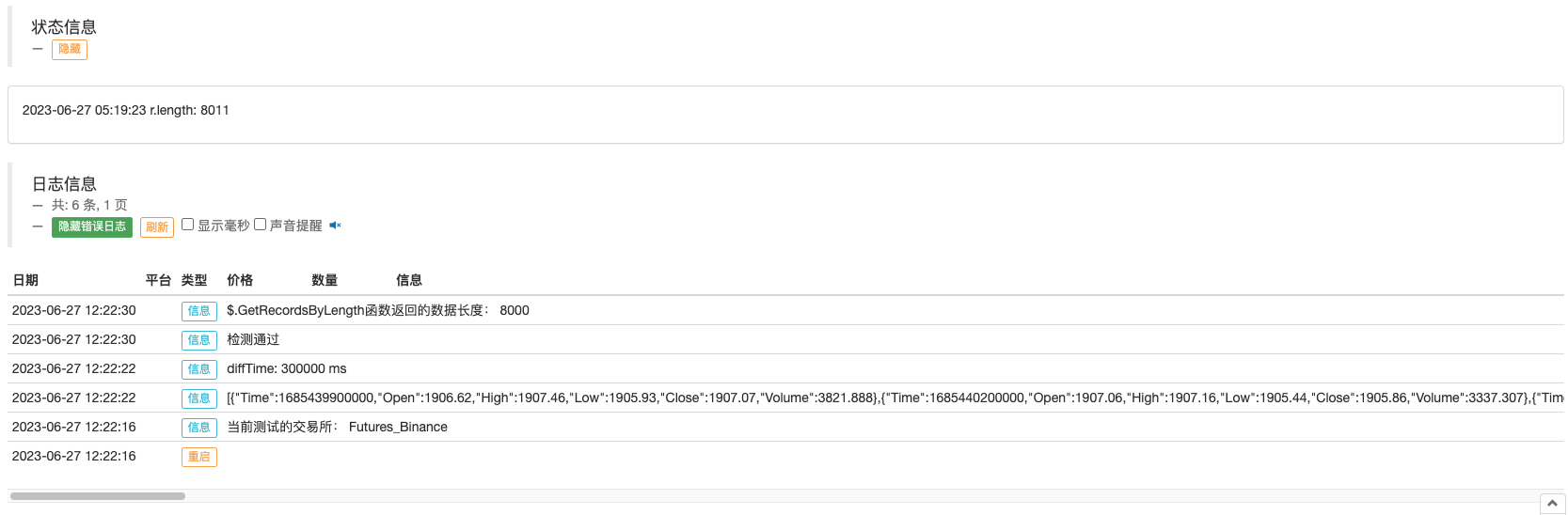Click the orange 重启 tag in the last row
The image size is (1568, 515).
click(x=199, y=457)
